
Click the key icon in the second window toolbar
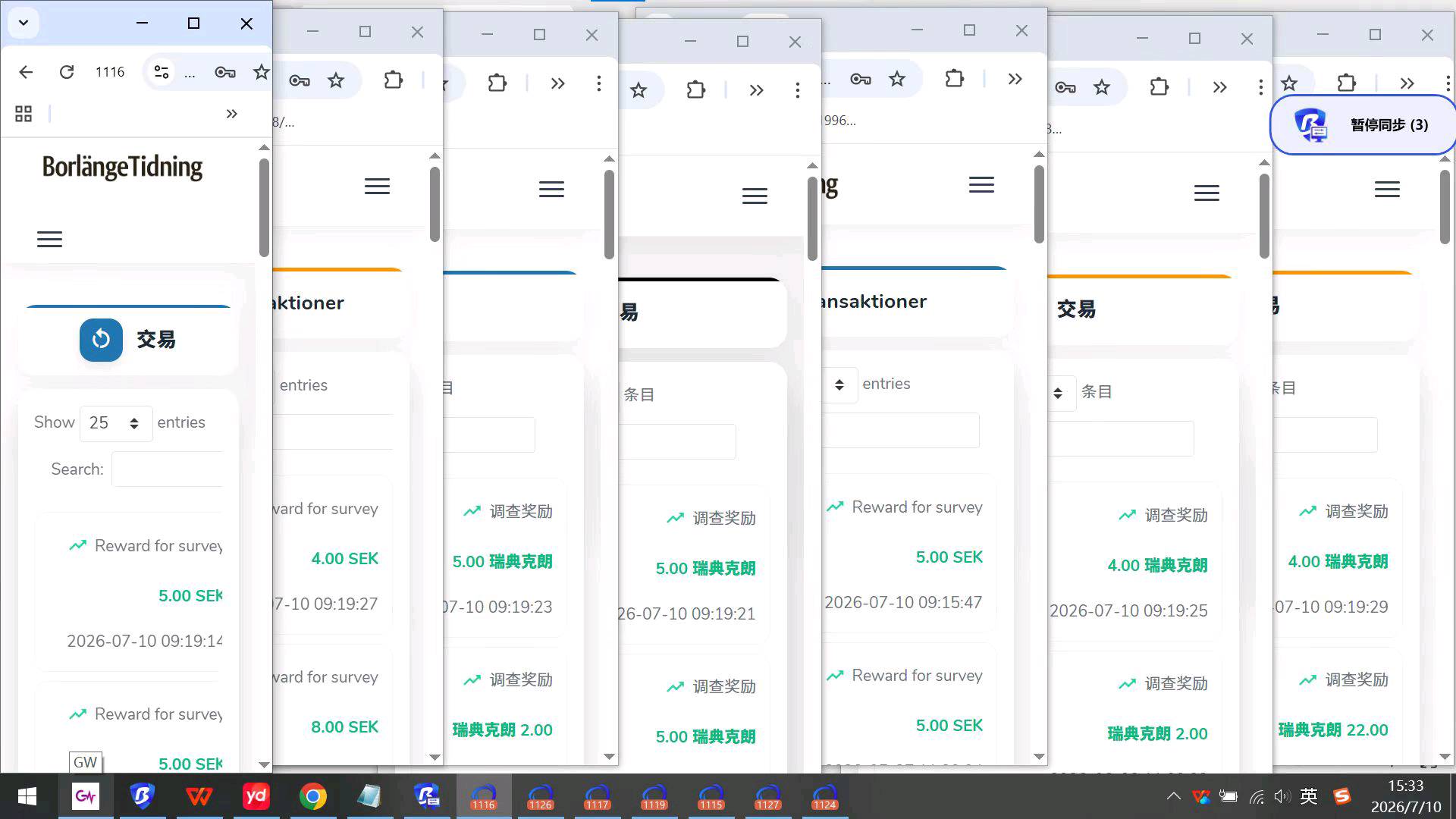[x=300, y=80]
